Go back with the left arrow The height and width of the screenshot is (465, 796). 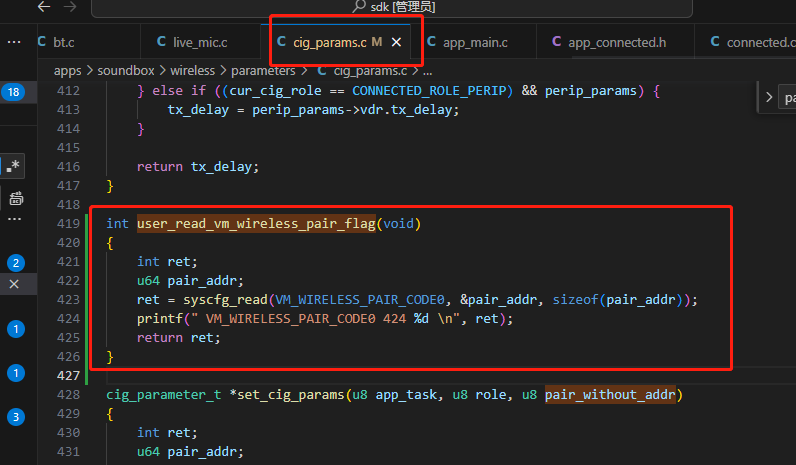pos(44,7)
